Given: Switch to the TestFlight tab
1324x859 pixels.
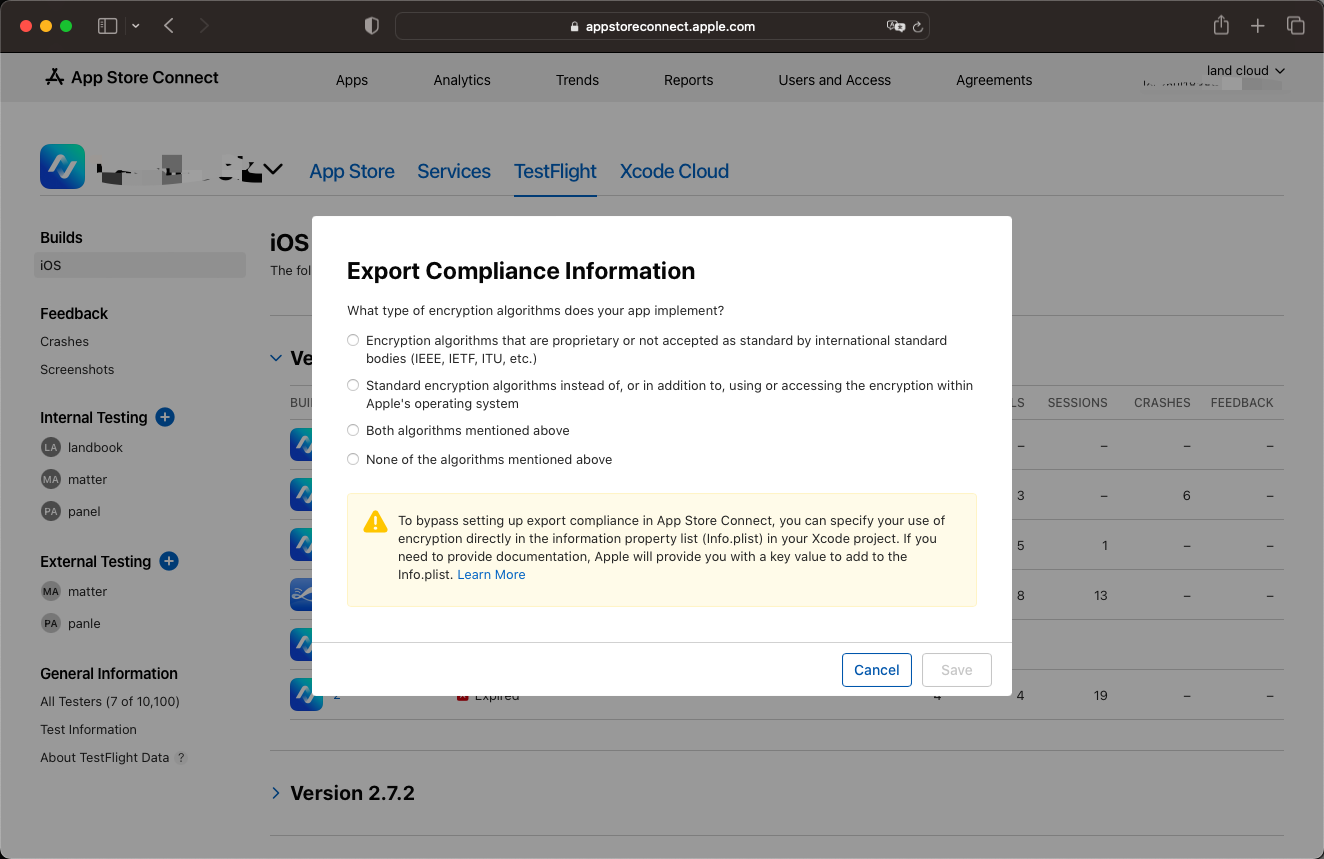Looking at the screenshot, I should click(555, 171).
